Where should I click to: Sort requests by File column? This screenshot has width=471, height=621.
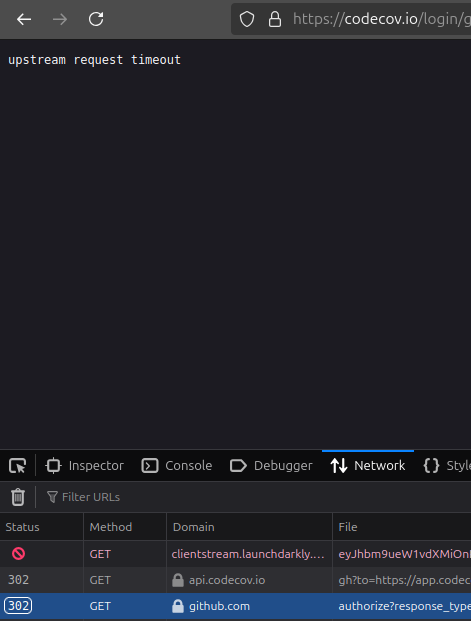[x=402, y=527]
